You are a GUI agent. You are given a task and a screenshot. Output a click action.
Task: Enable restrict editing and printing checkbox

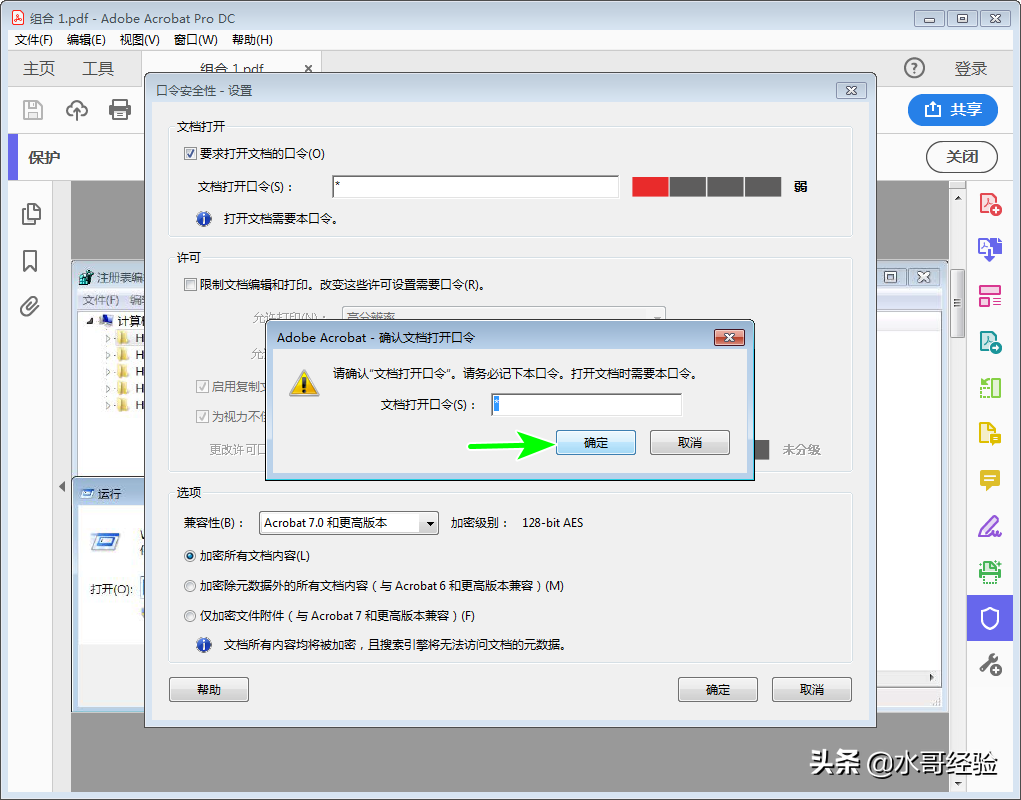click(x=190, y=284)
